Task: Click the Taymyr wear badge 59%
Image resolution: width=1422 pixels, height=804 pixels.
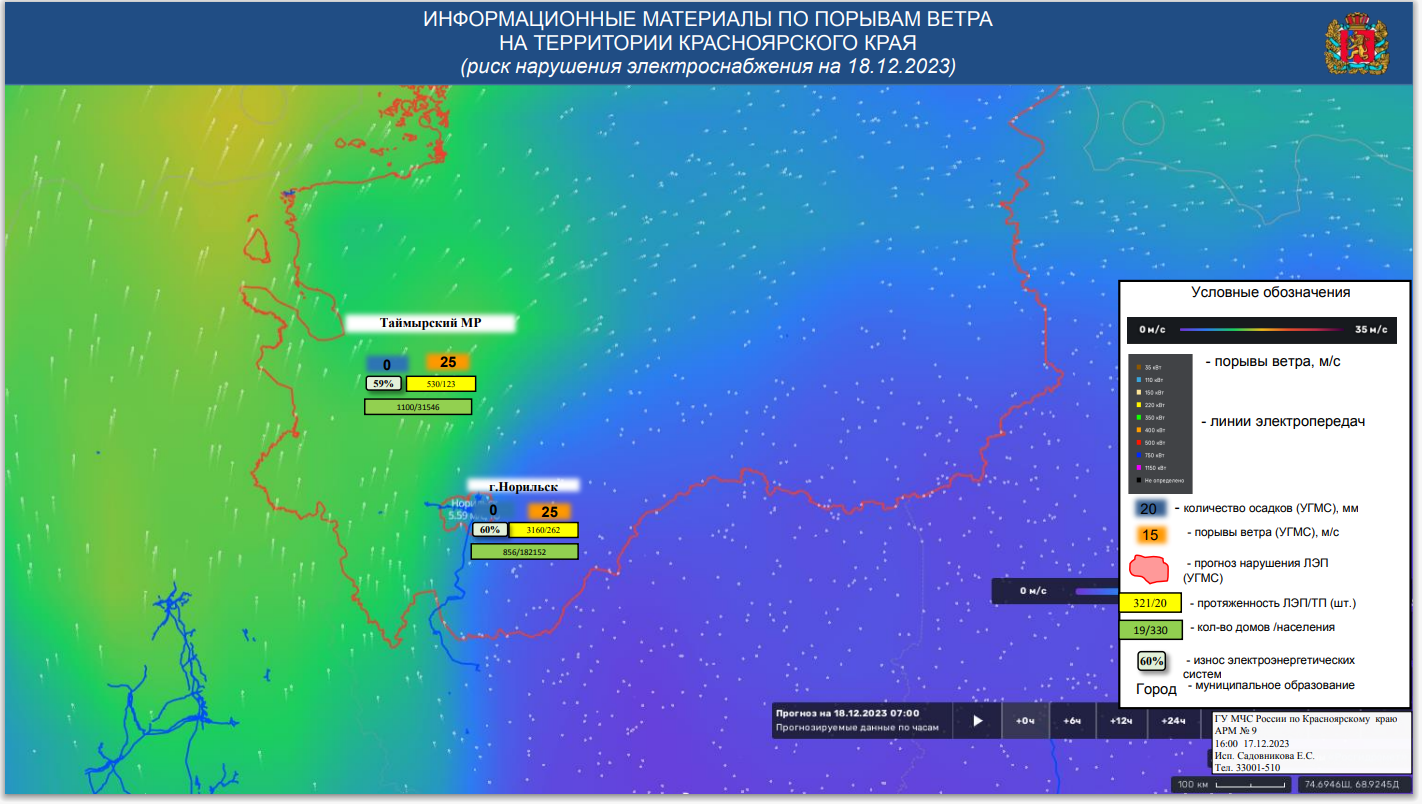Action: (x=384, y=383)
